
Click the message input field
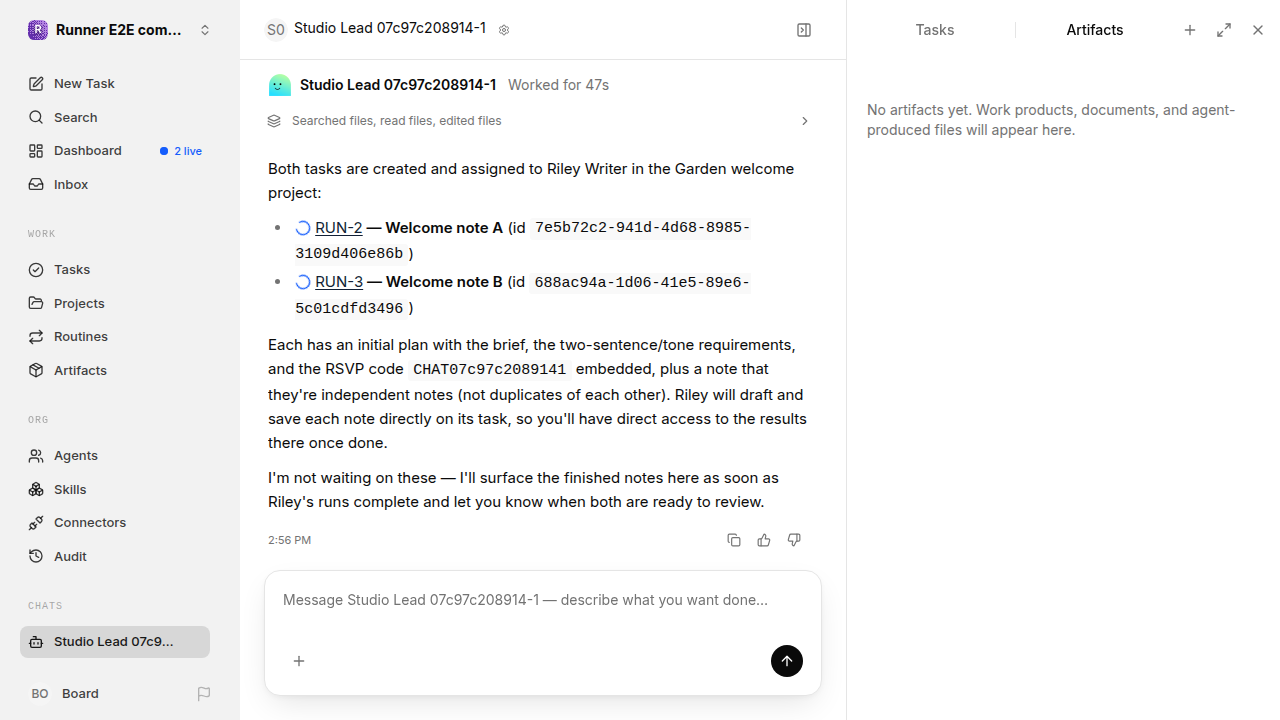pyautogui.click(x=543, y=601)
